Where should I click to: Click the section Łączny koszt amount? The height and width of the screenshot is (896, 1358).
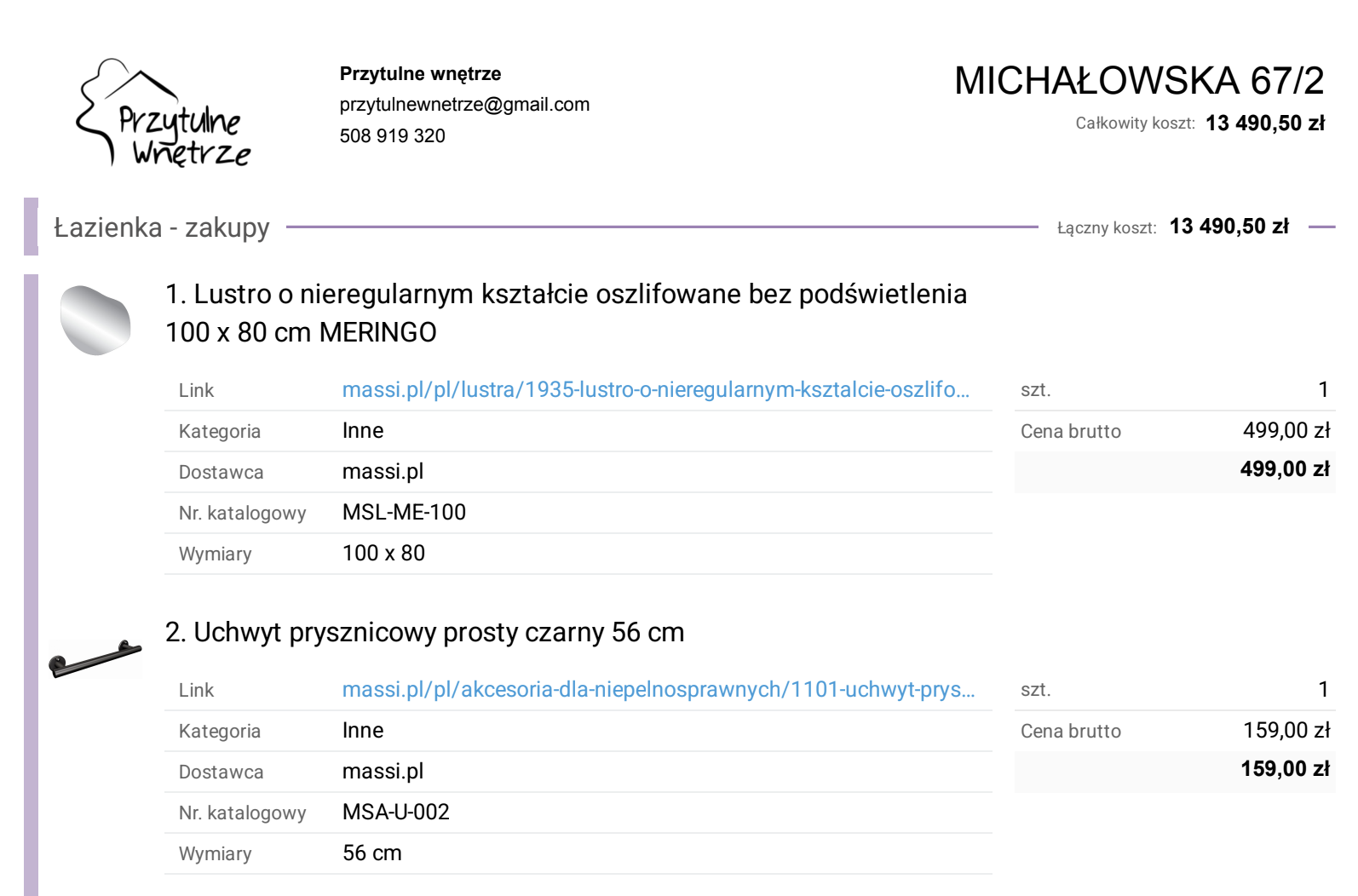click(1229, 227)
